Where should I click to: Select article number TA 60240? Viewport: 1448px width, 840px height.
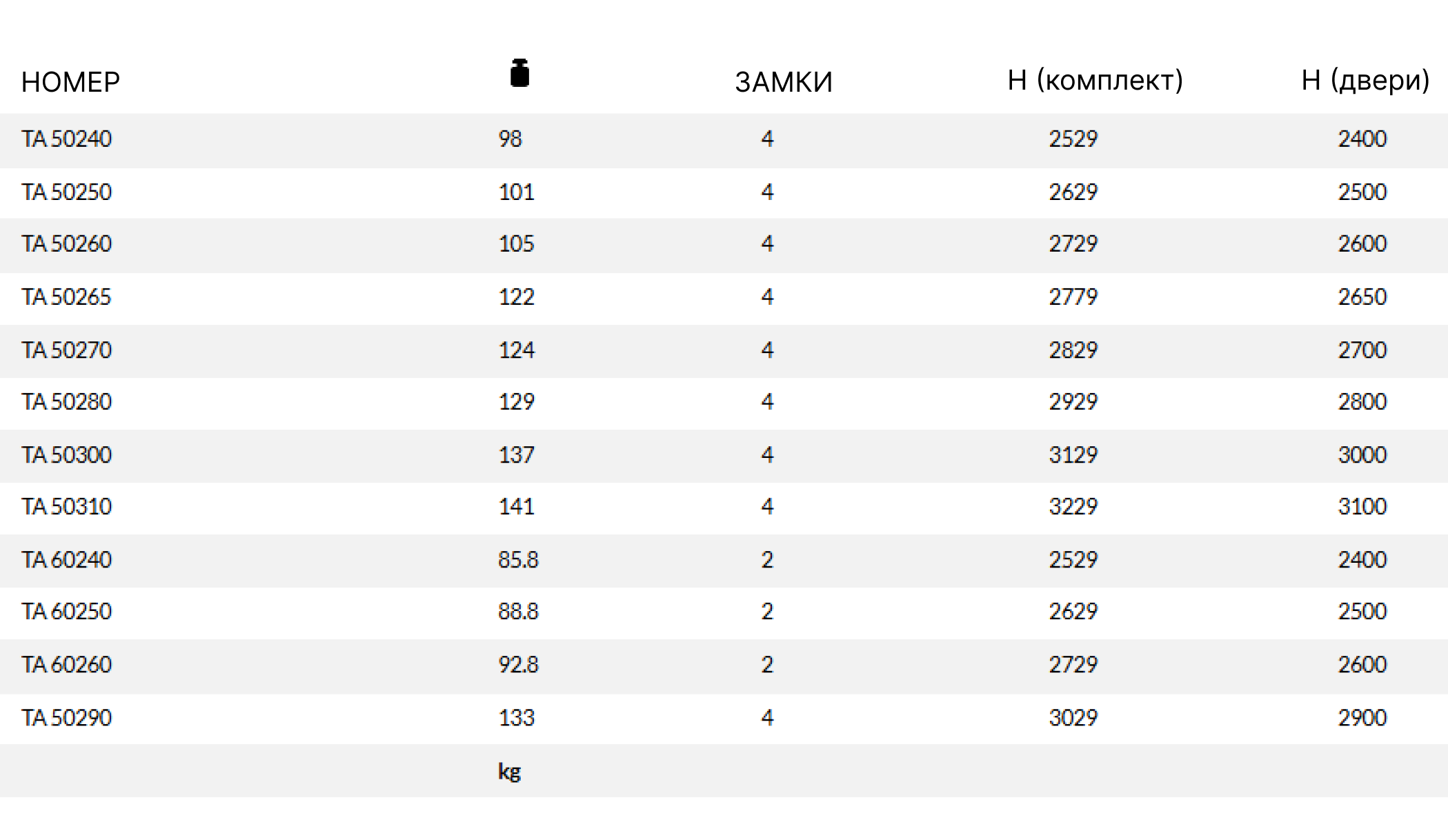click(66, 559)
